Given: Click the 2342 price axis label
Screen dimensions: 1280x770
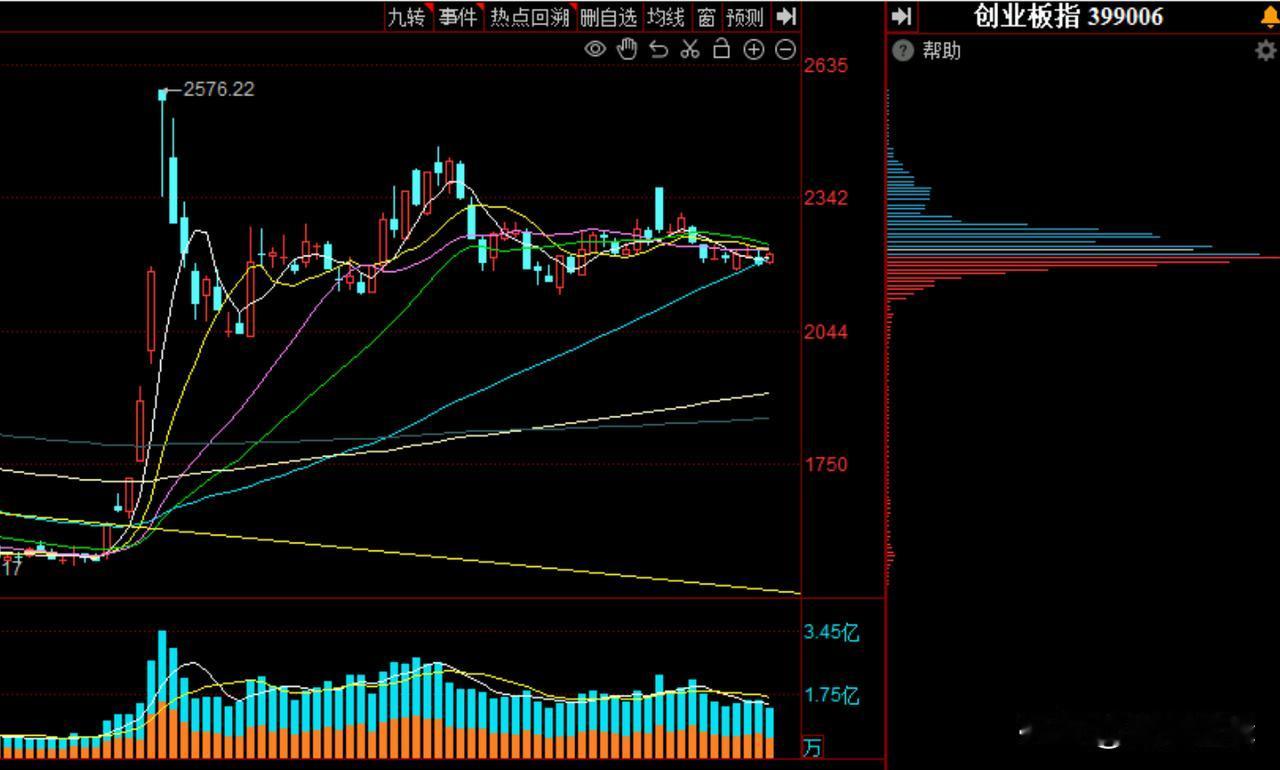Looking at the screenshot, I should [x=826, y=198].
